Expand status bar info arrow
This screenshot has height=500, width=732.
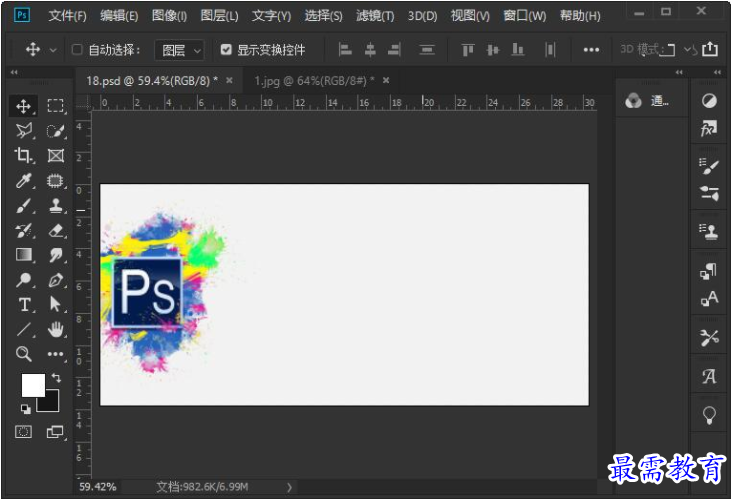(289, 487)
